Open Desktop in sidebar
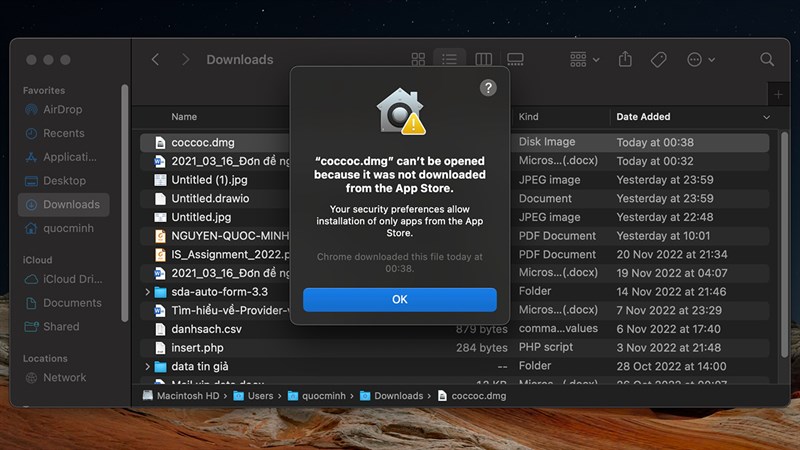The width and height of the screenshot is (800, 450). [63, 181]
